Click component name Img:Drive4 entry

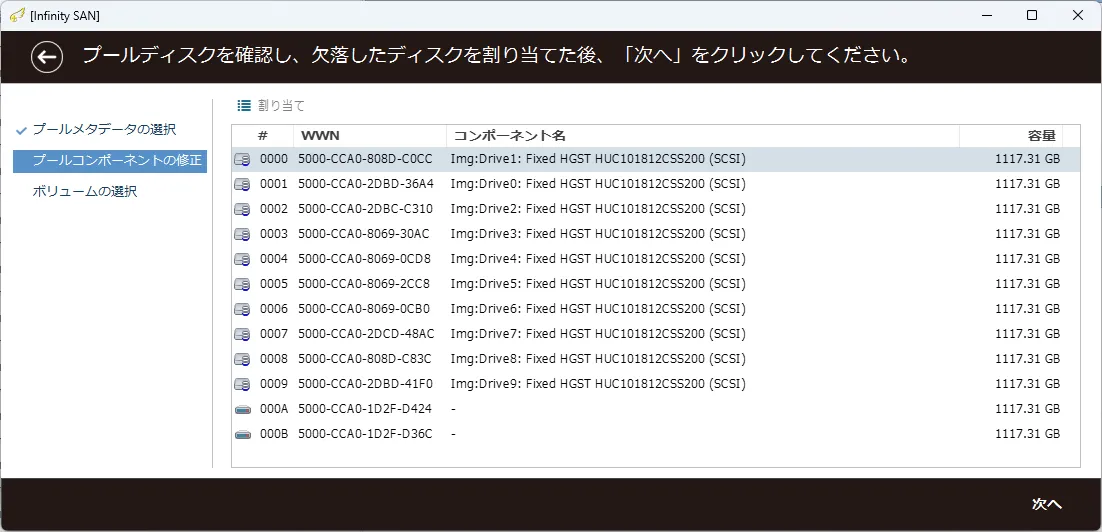click(x=598, y=259)
